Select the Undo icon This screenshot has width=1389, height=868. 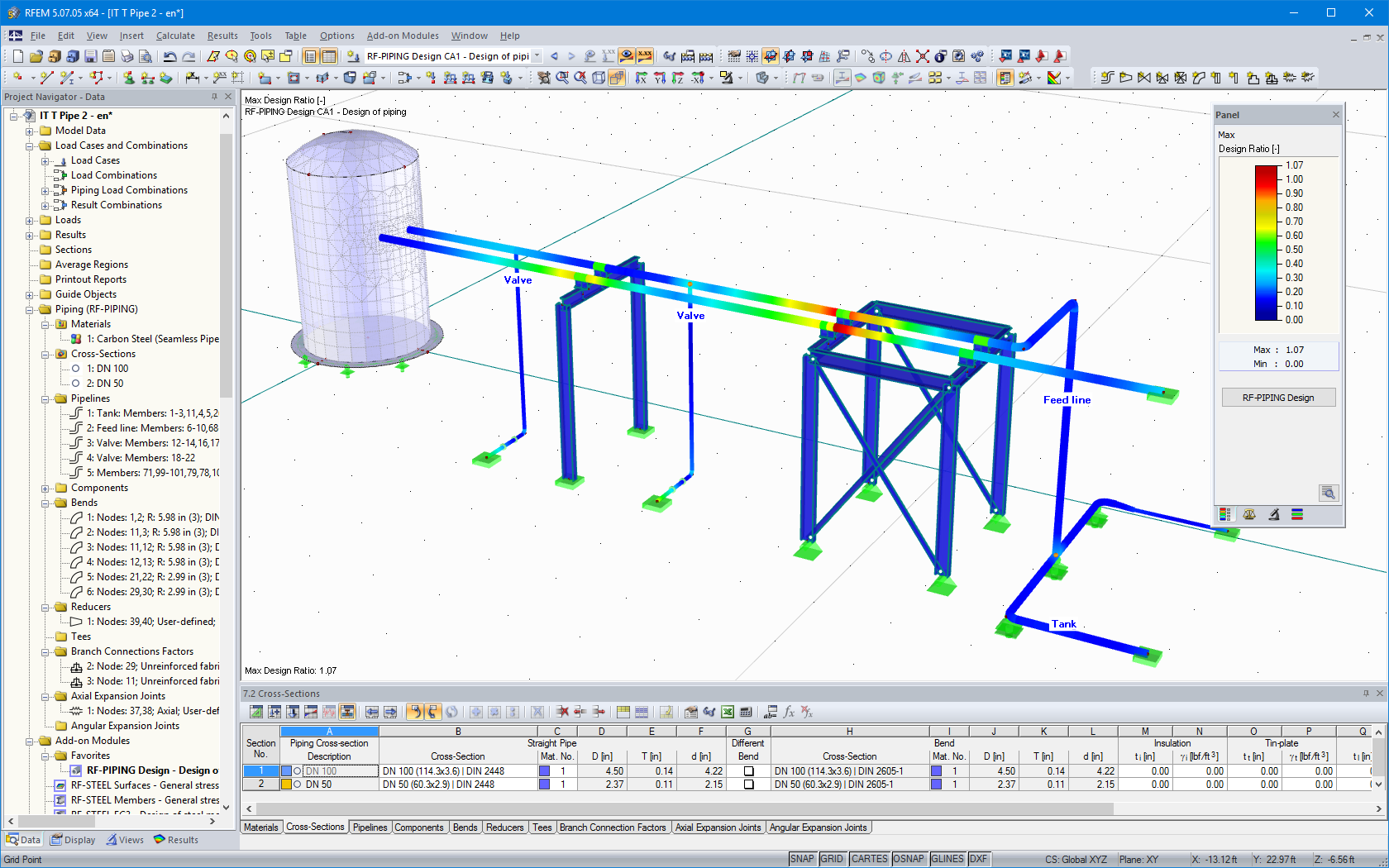pyautogui.click(x=170, y=56)
